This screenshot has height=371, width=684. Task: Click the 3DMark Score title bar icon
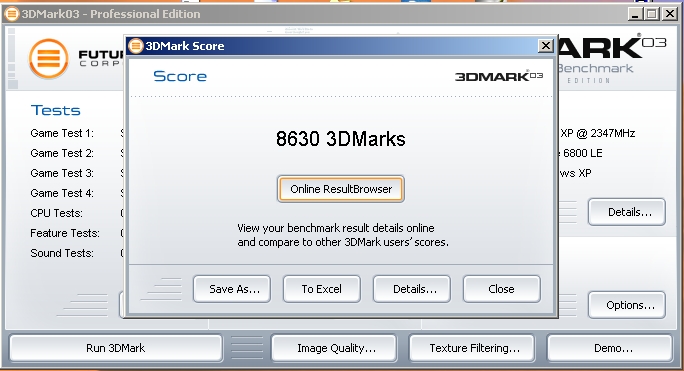pos(136,46)
